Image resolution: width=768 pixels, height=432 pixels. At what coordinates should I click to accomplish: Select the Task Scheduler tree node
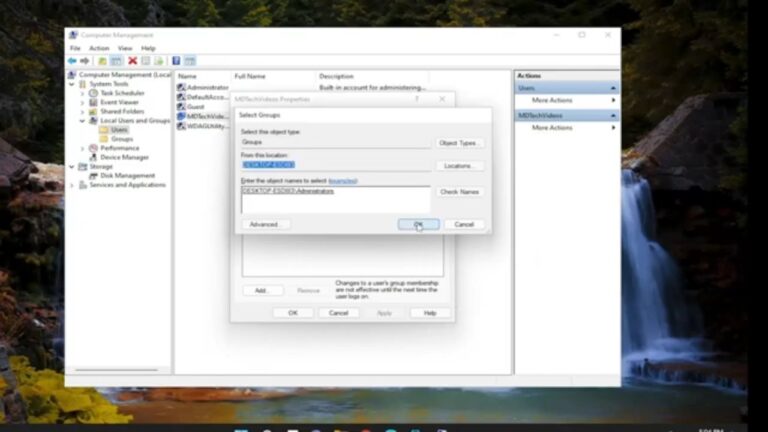(x=122, y=93)
